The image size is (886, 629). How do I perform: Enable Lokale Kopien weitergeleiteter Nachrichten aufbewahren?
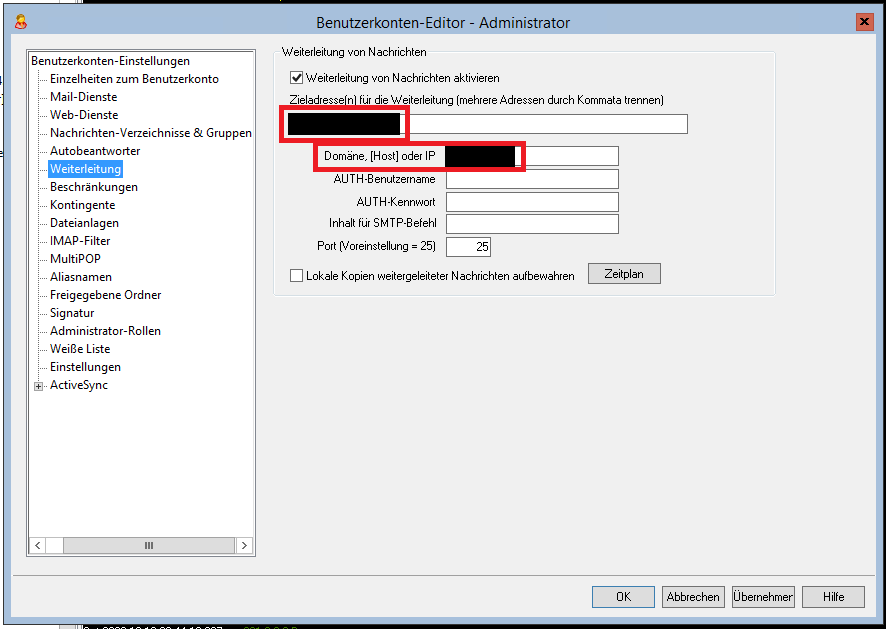[296, 276]
